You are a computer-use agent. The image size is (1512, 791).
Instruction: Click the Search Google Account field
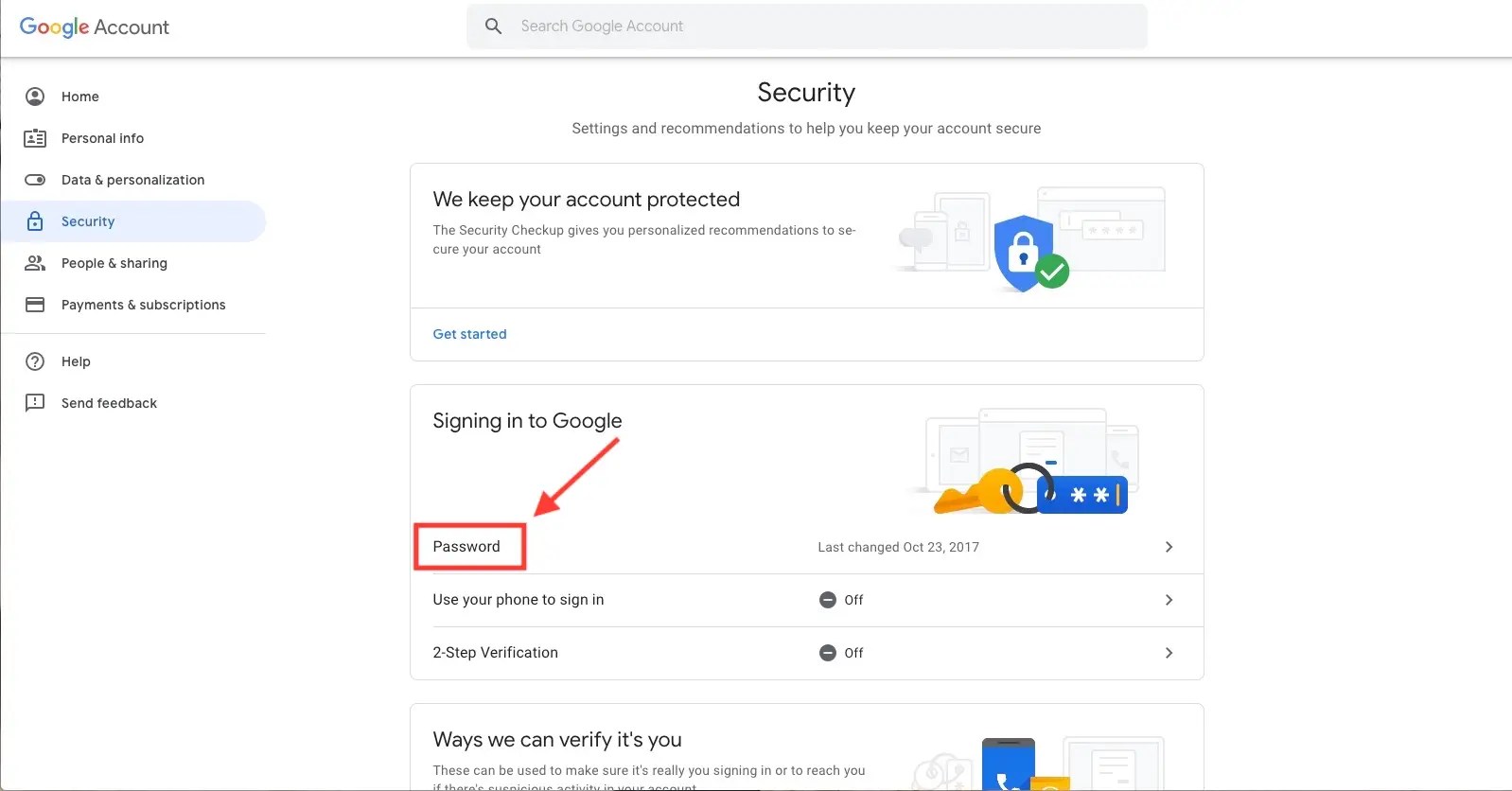823,26
